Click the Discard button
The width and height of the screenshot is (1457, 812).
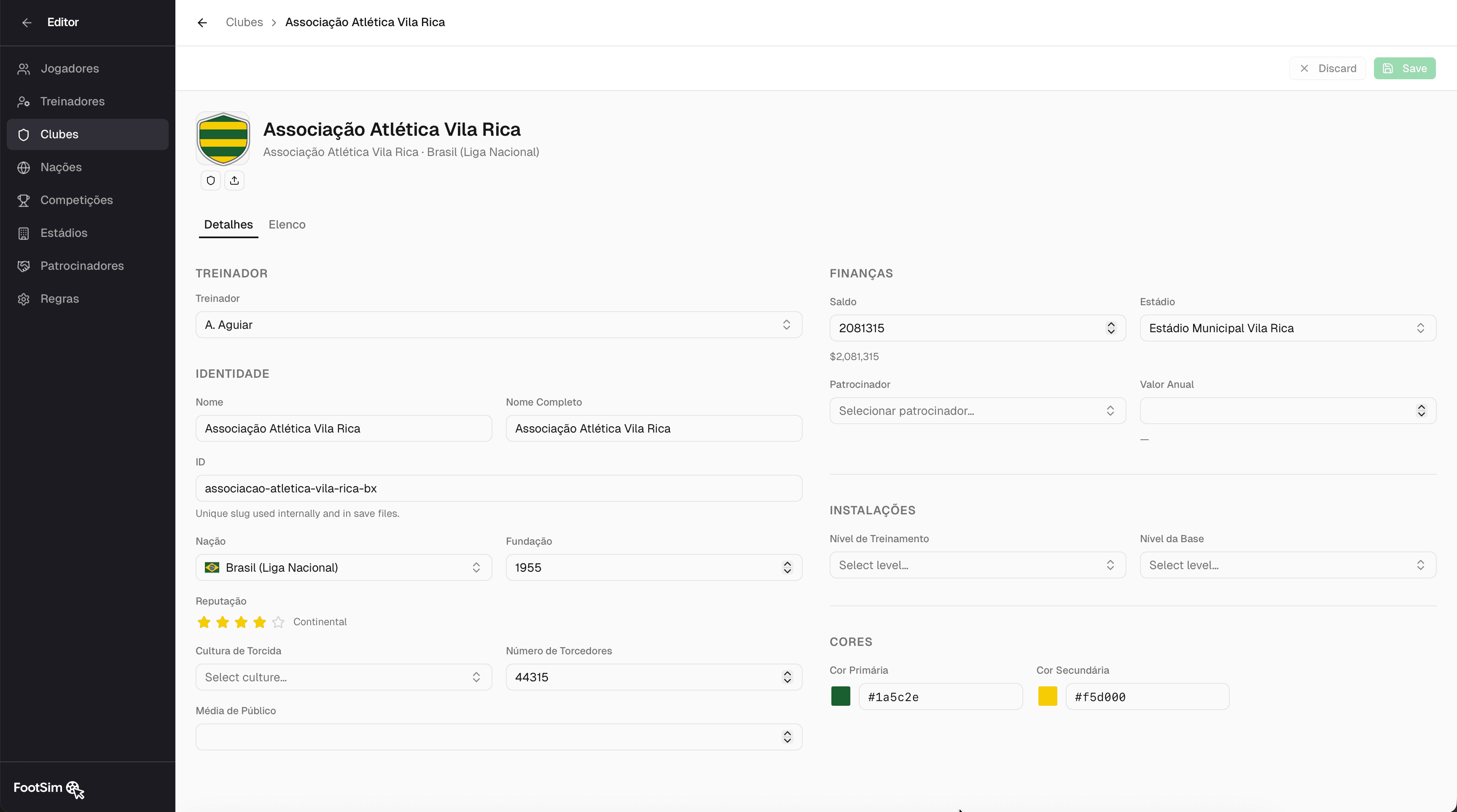(x=1328, y=68)
